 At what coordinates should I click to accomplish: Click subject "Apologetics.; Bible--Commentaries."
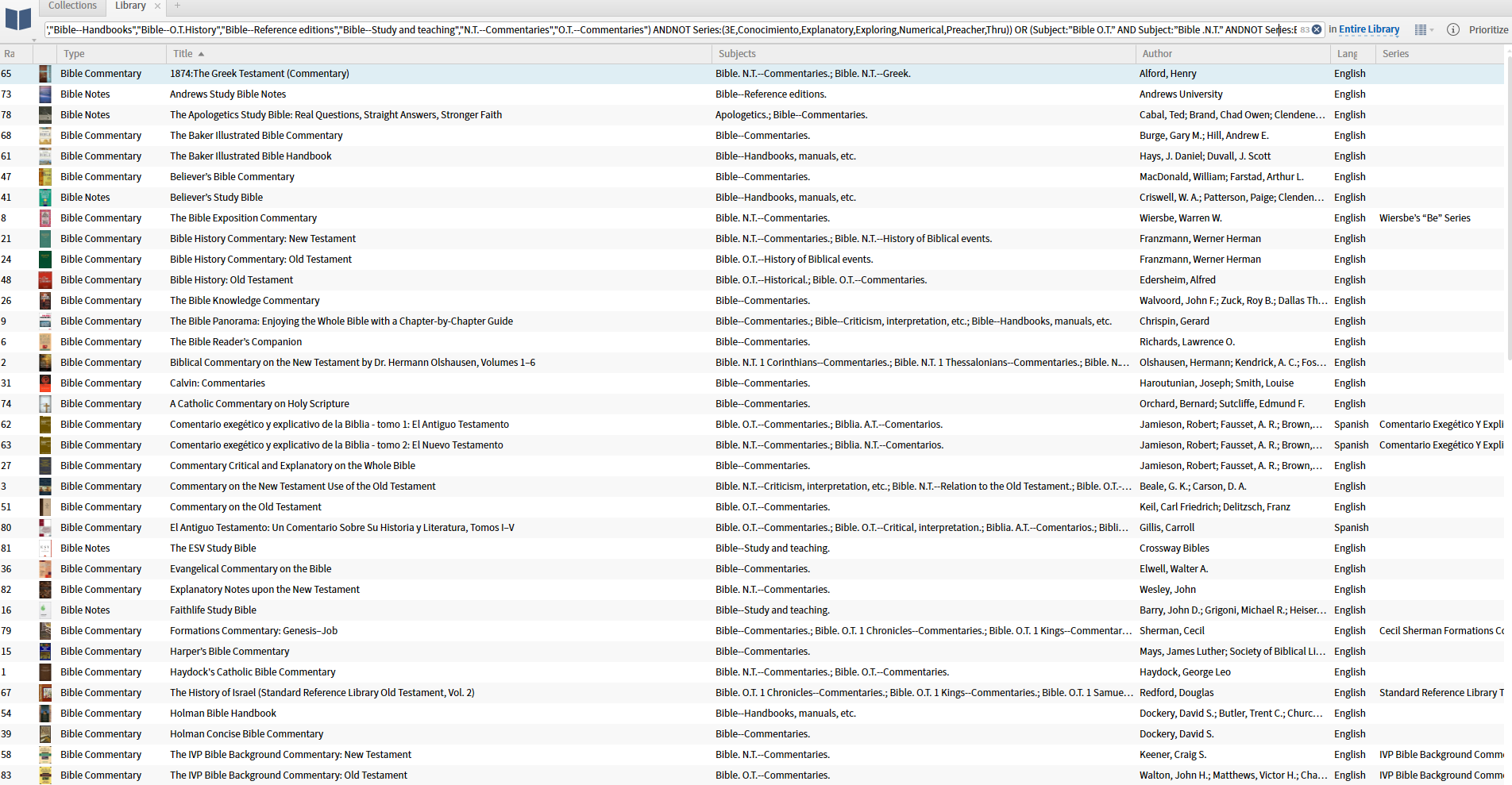click(791, 115)
